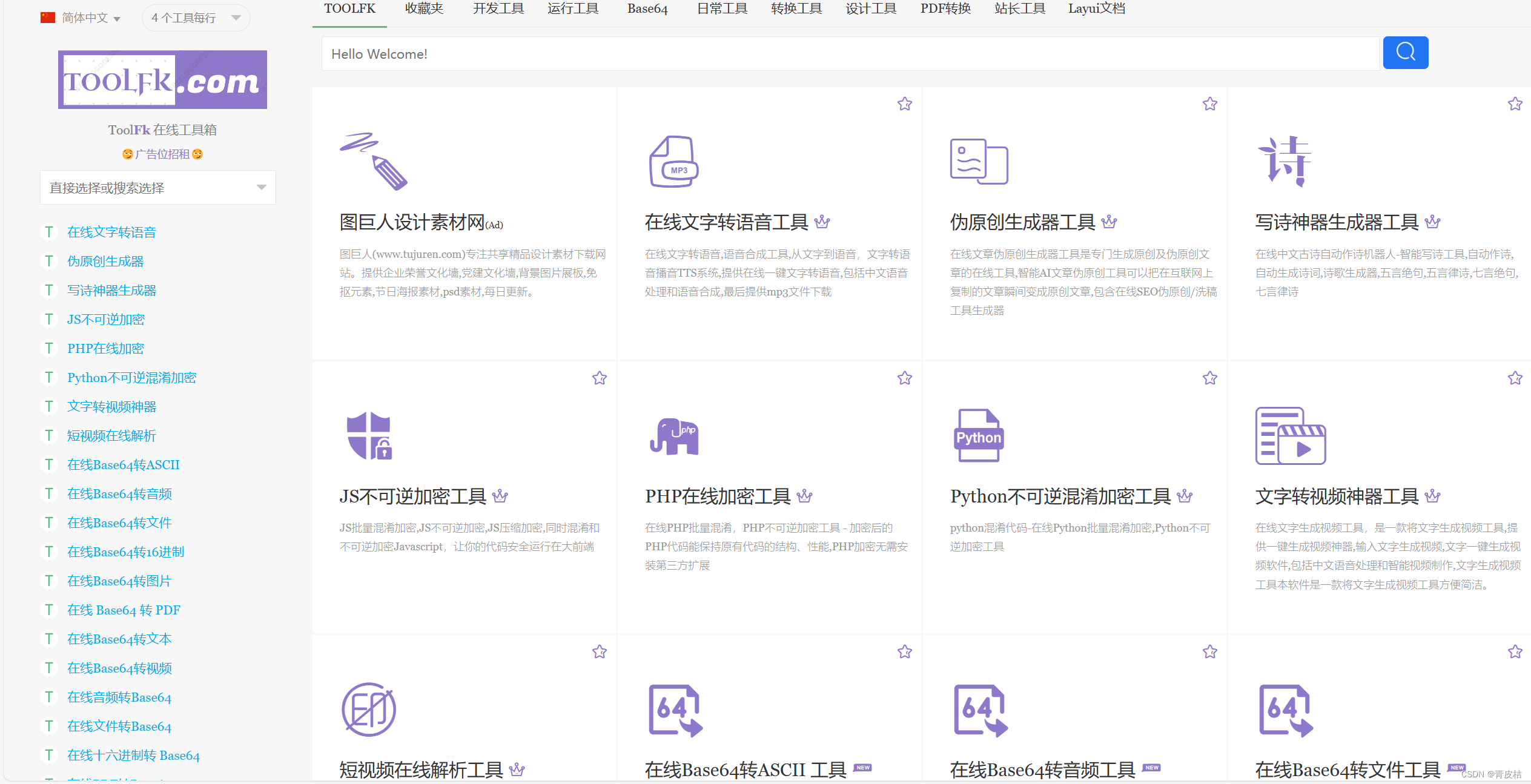The image size is (1531, 784).
Task: Click the crown icon next to PHP在线加密工具
Action: tap(804, 496)
